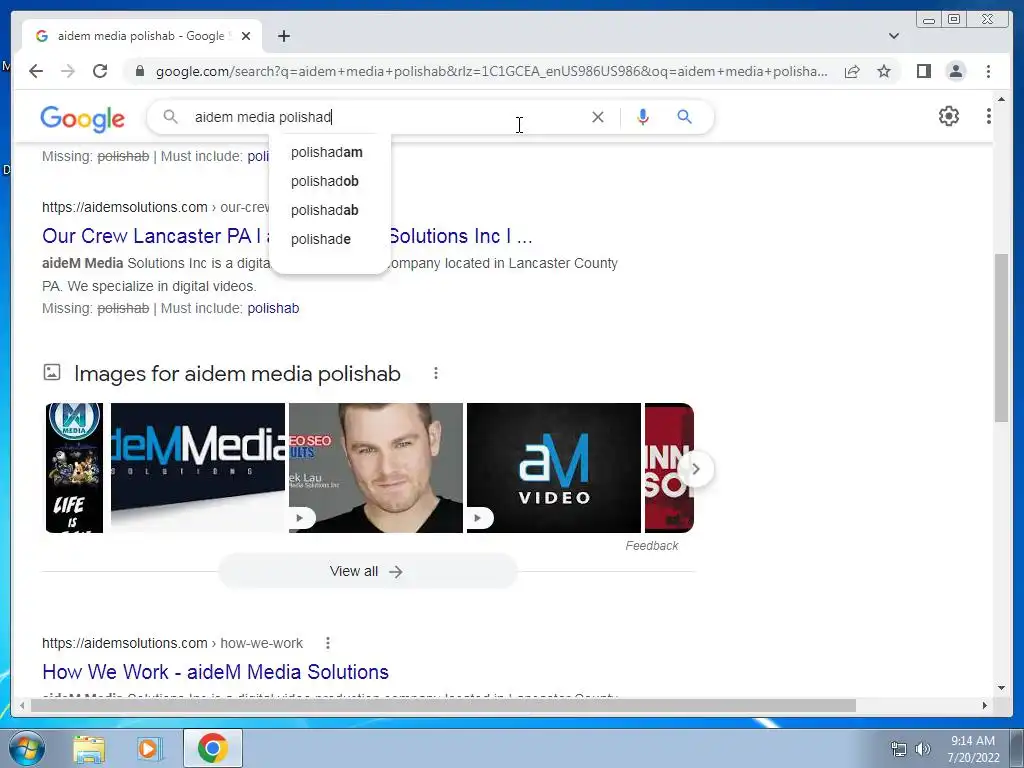
Task: Clear the search box with the X
Action: coord(598,117)
